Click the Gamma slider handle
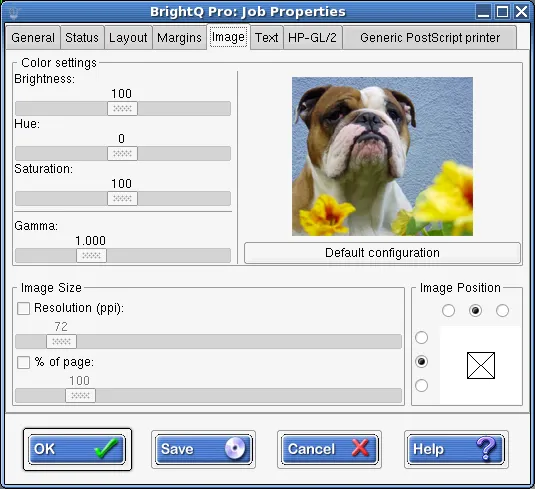 point(91,256)
